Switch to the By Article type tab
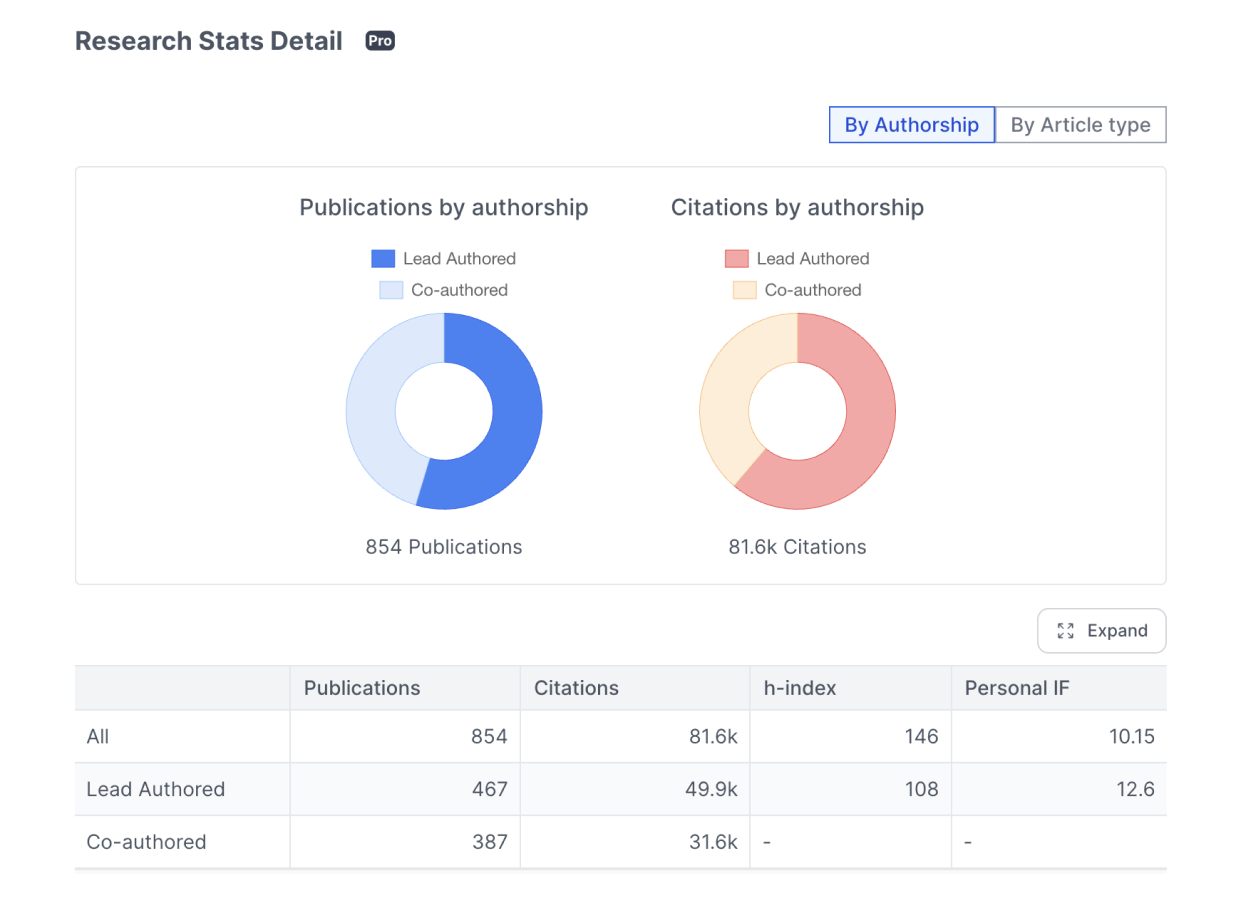 [1081, 124]
